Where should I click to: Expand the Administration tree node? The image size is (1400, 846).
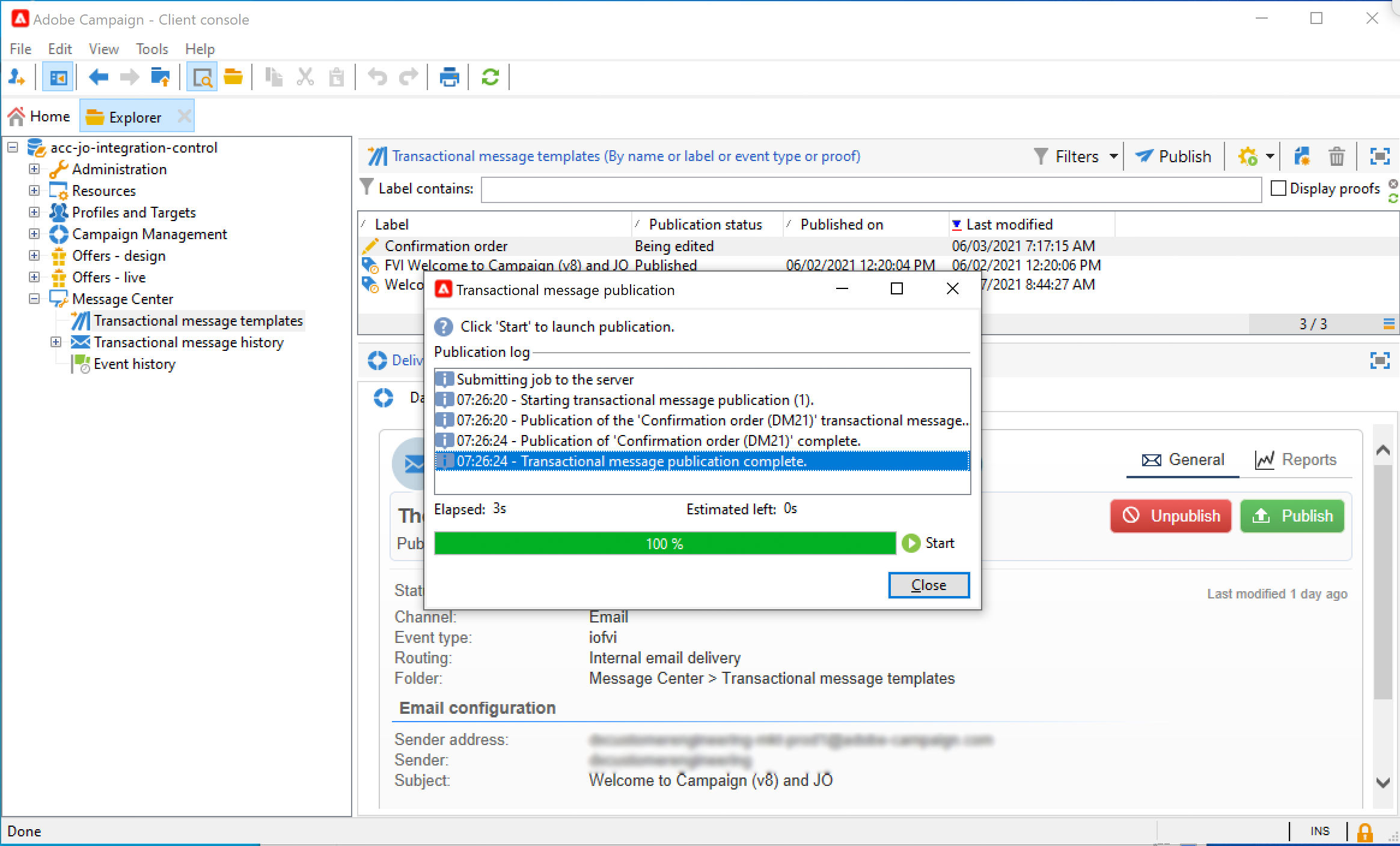click(34, 169)
